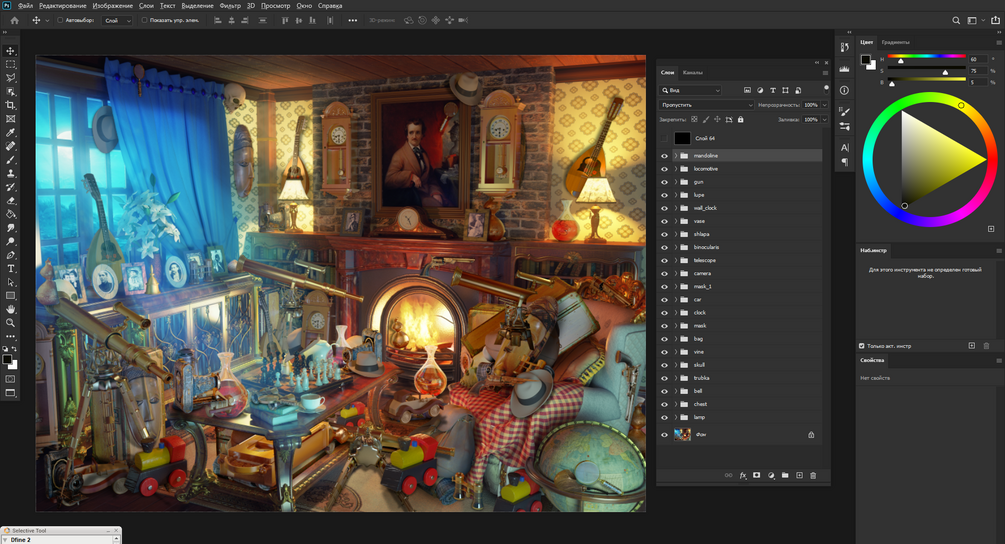This screenshot has height=544, width=1005.
Task: Add a layer style with fx icon
Action: pos(743,475)
